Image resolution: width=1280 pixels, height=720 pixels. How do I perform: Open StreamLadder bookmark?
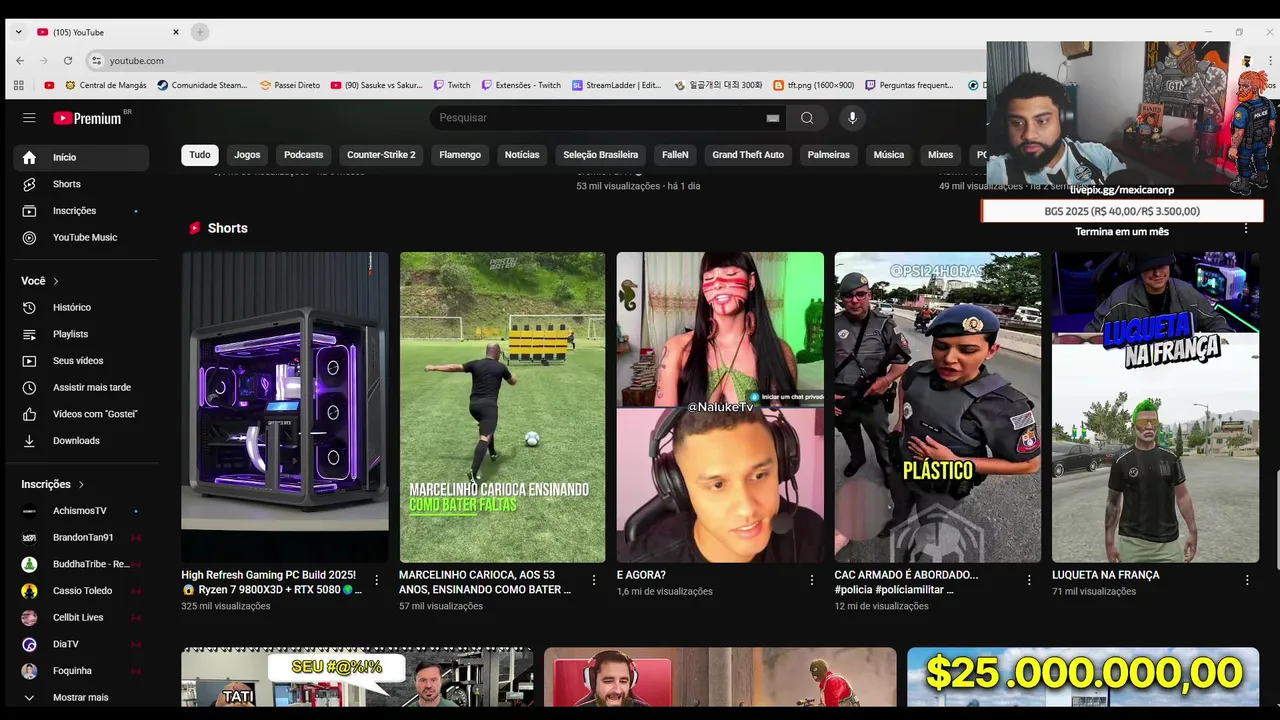point(616,85)
